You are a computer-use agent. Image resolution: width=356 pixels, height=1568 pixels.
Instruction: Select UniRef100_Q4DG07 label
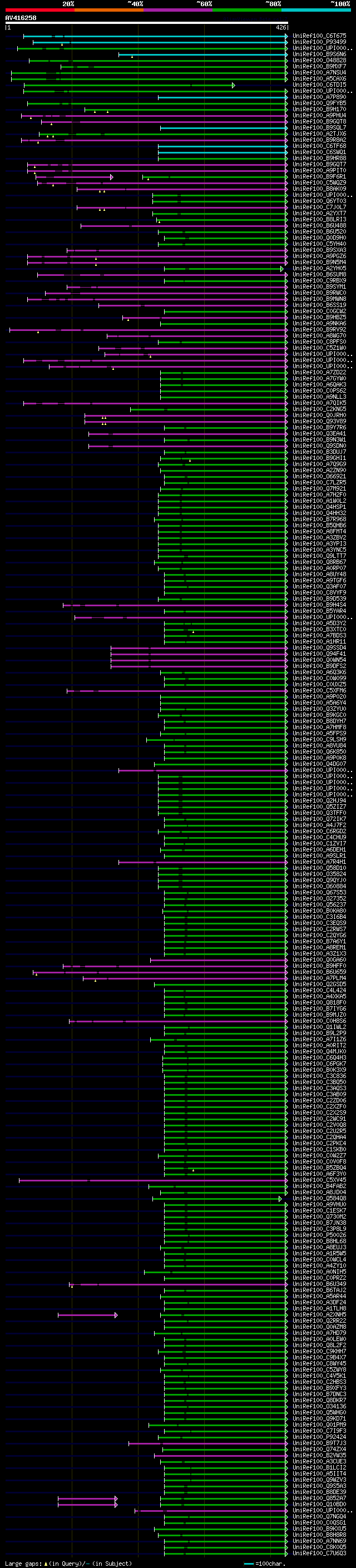[x=319, y=764]
